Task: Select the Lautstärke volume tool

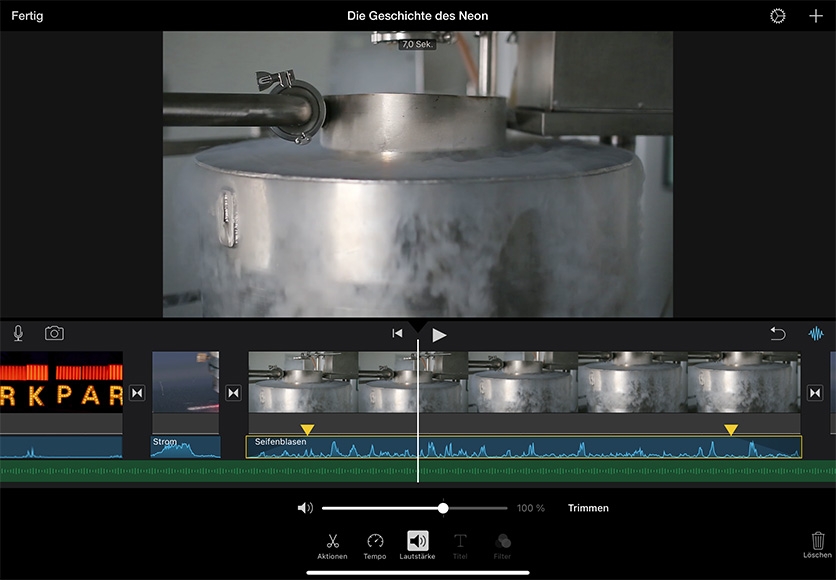Action: pyautogui.click(x=417, y=545)
